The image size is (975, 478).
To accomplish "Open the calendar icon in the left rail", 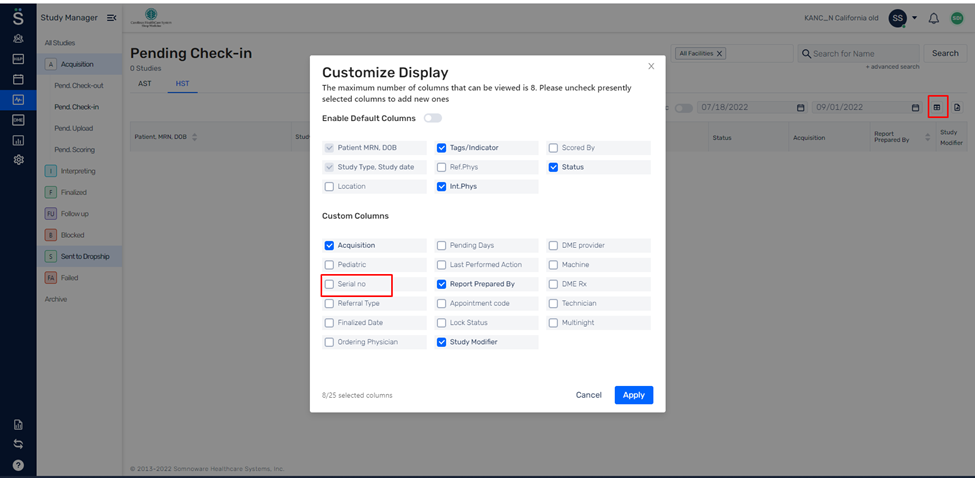I will [18, 79].
